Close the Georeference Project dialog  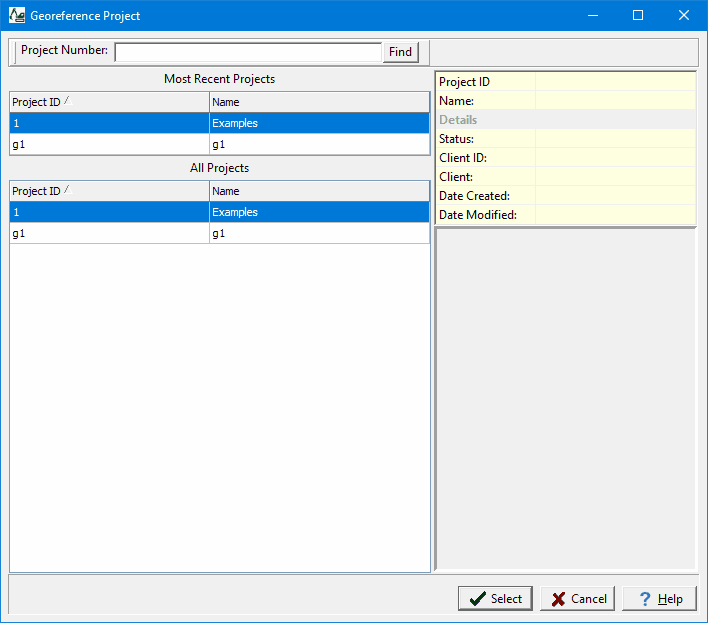tap(684, 15)
